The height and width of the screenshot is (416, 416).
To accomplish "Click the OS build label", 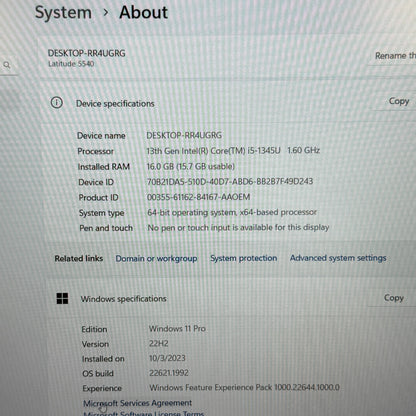I will click(98, 373).
